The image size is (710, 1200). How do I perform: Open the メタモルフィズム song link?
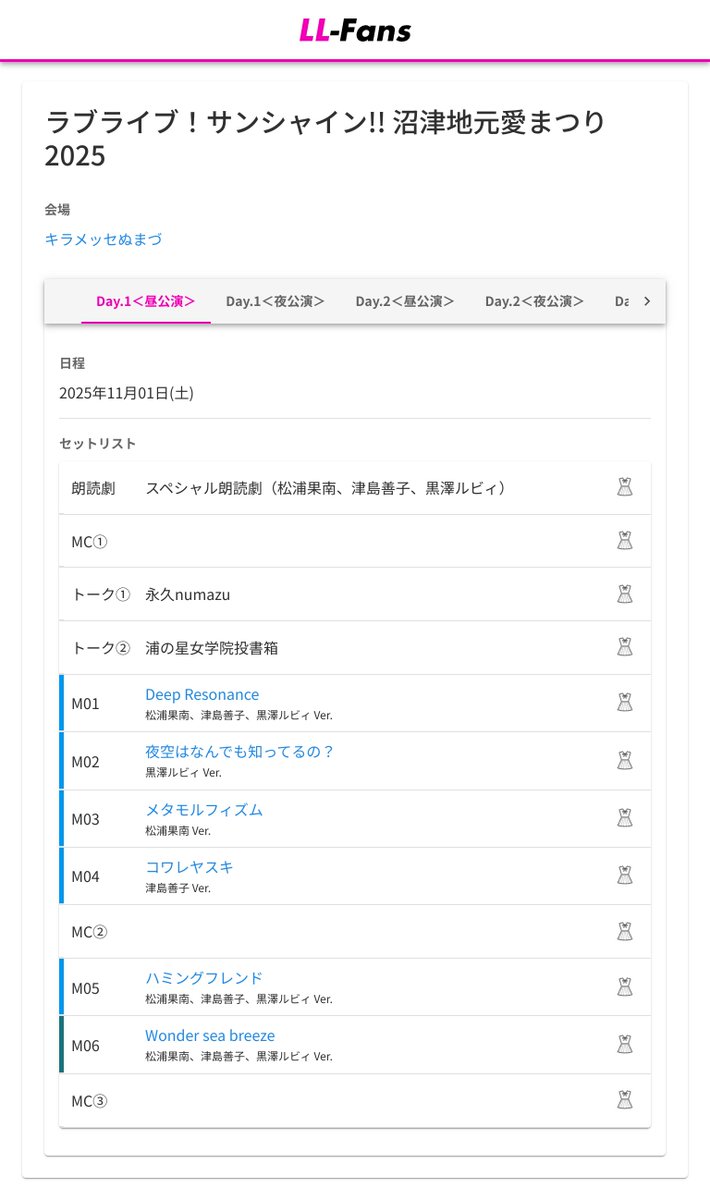204,809
